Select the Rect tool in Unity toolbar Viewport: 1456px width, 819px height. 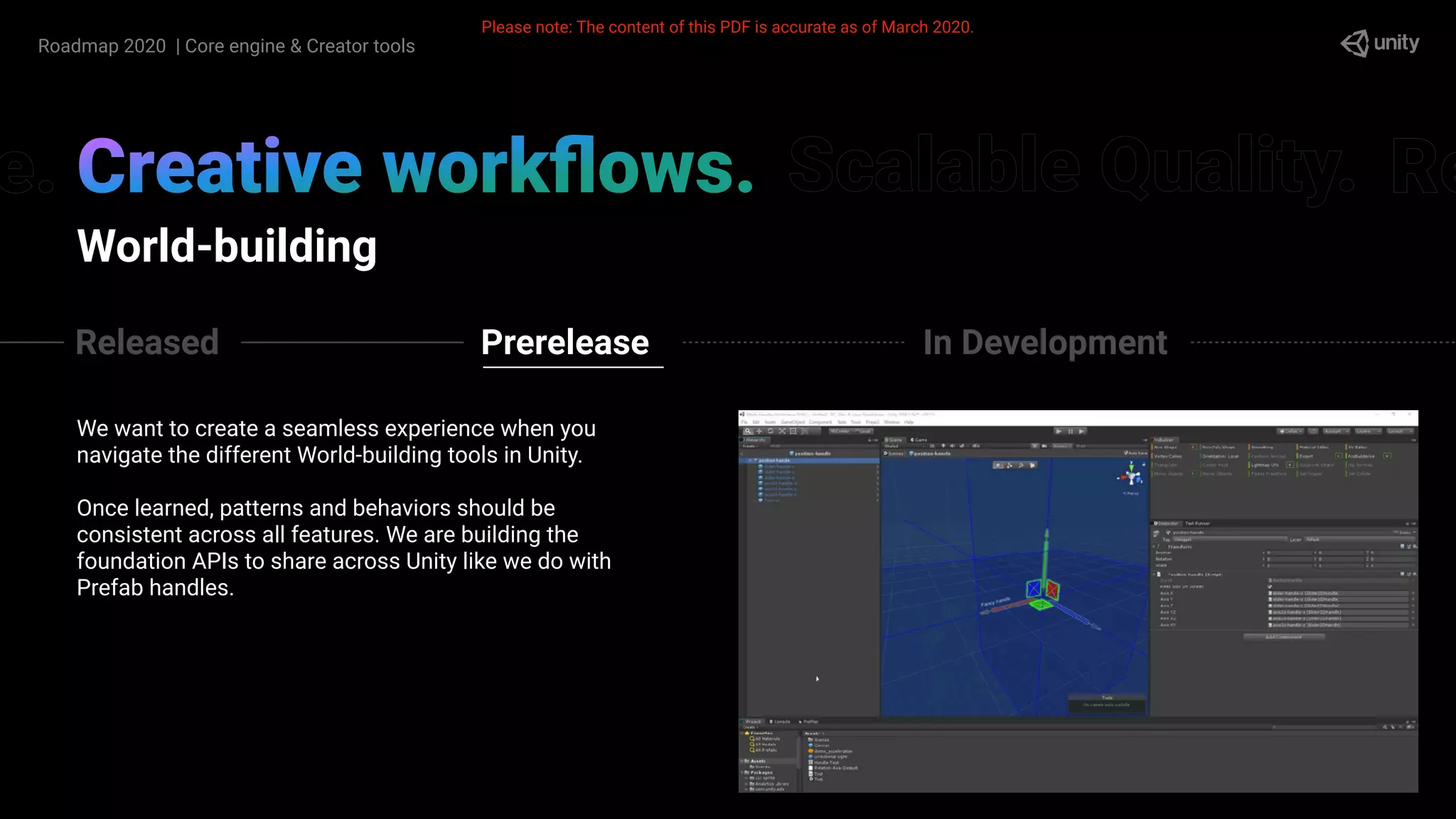coord(793,431)
